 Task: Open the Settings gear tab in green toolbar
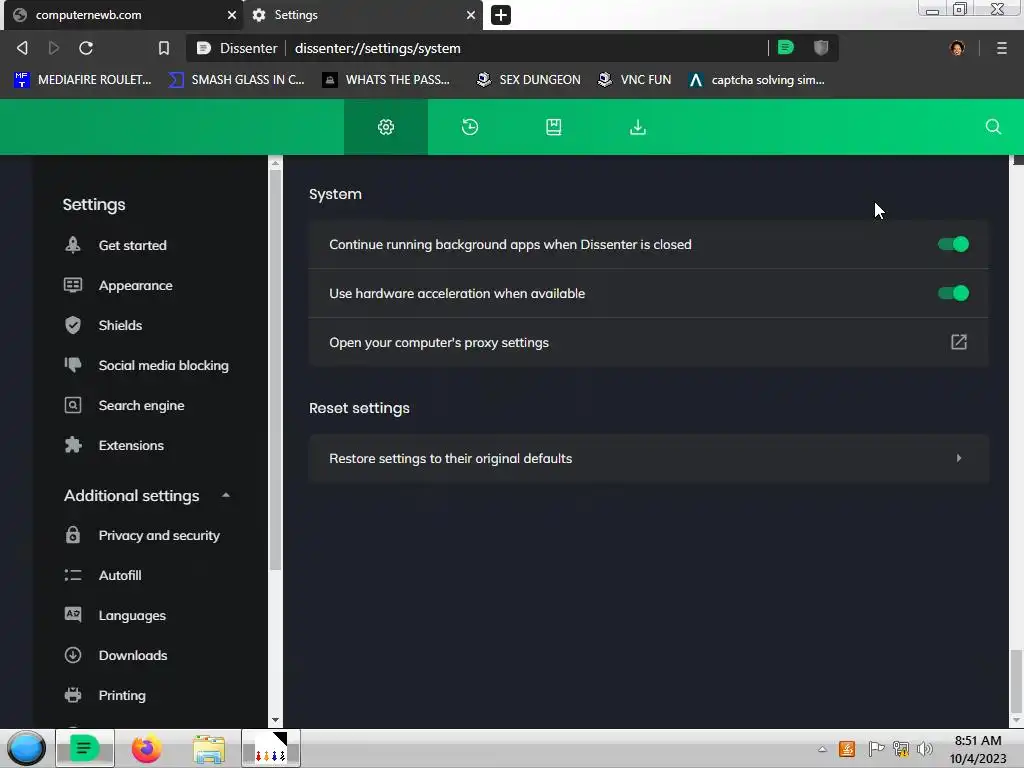tap(386, 127)
